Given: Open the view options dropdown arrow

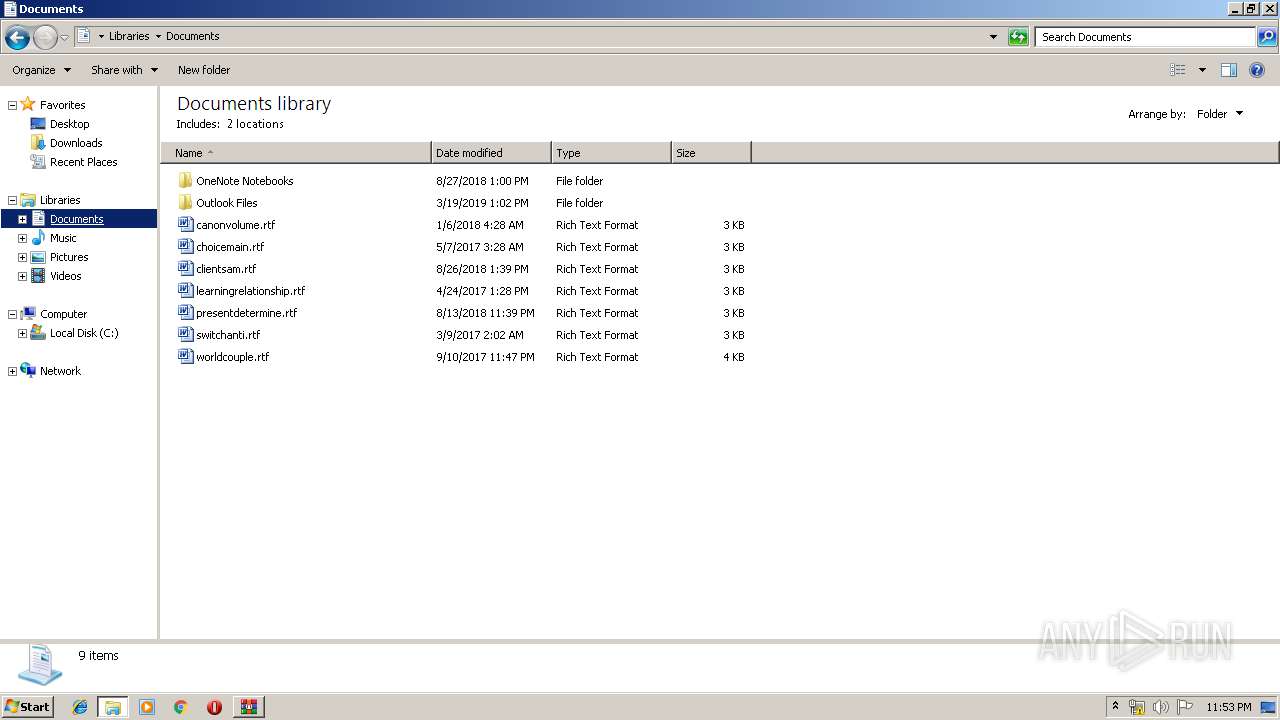Looking at the screenshot, I should pyautogui.click(x=1202, y=70).
